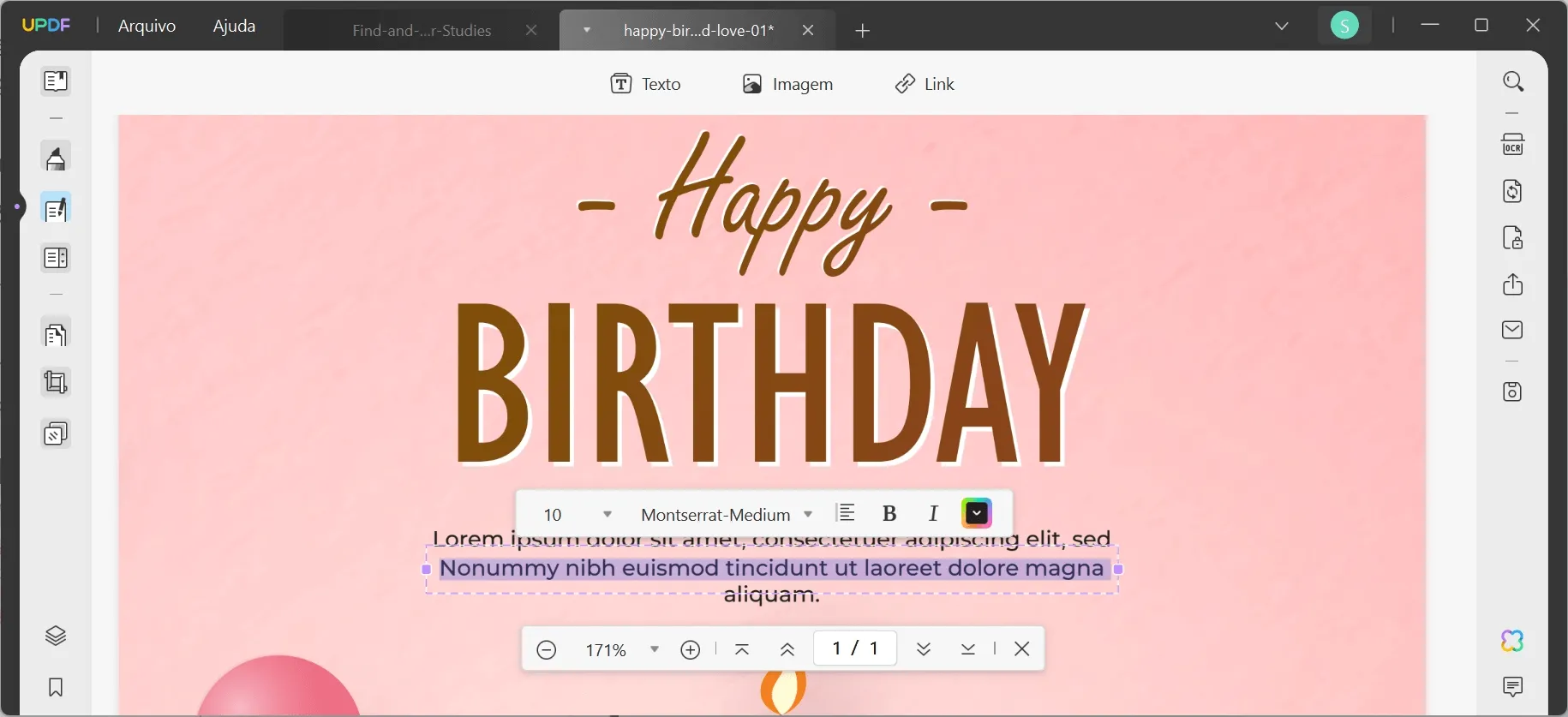The width and height of the screenshot is (1568, 717).
Task: Close the happy-bir...d-love-01 tab
Action: point(808,30)
